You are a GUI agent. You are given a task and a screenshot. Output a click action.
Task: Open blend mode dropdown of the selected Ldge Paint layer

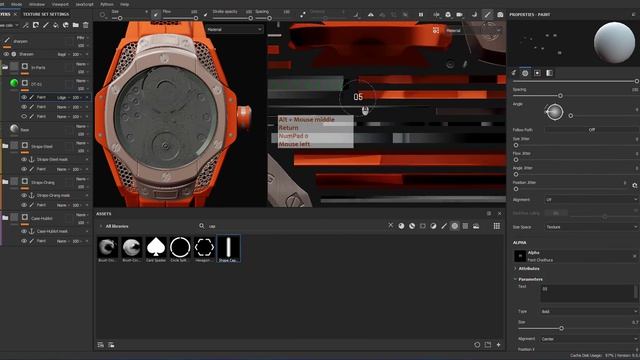(x=63, y=98)
